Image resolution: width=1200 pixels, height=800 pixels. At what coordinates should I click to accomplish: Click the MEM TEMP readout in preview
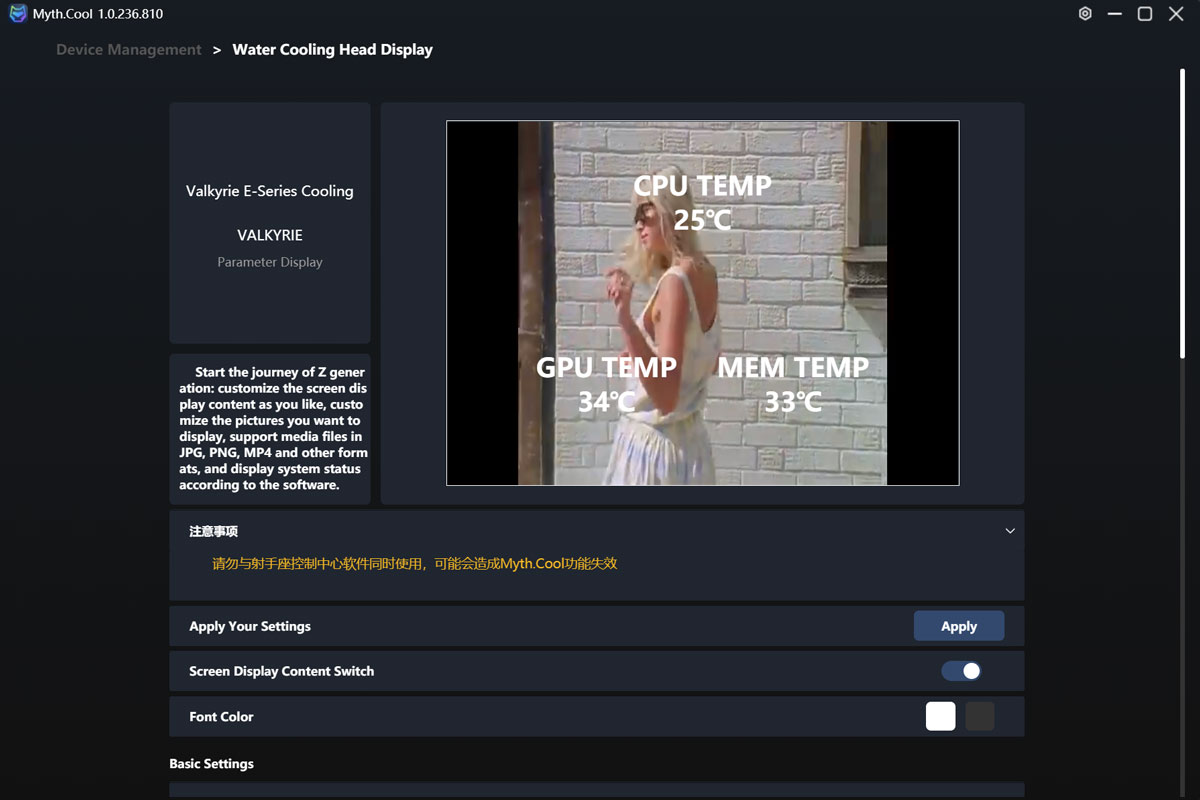tap(793, 384)
